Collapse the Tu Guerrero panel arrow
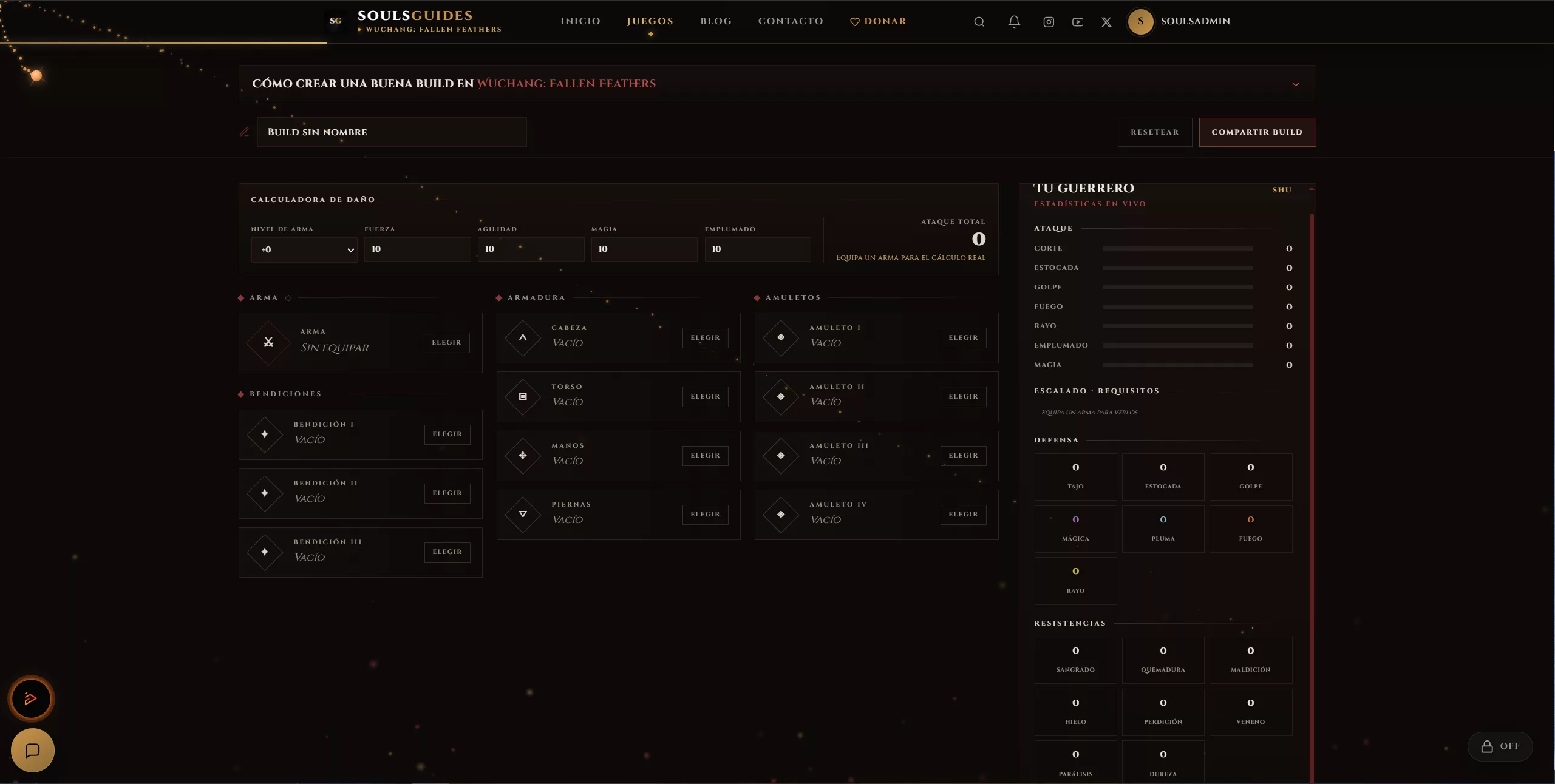The width and height of the screenshot is (1555, 784). [x=1312, y=189]
